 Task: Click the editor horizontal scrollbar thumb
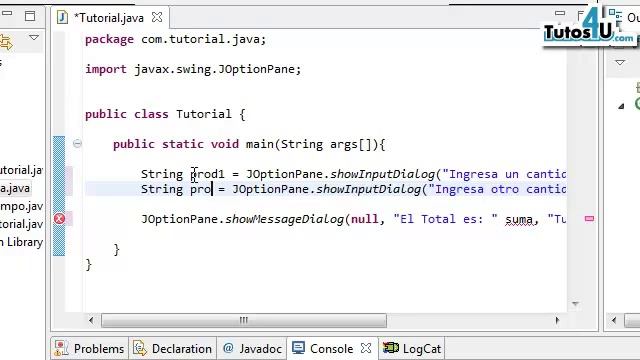click(x=244, y=320)
